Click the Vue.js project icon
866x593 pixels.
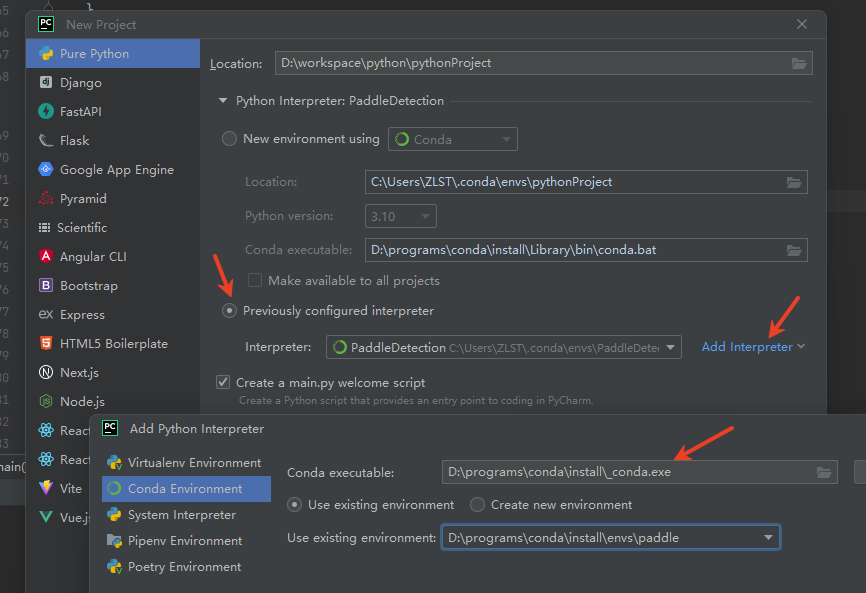pyautogui.click(x=46, y=517)
